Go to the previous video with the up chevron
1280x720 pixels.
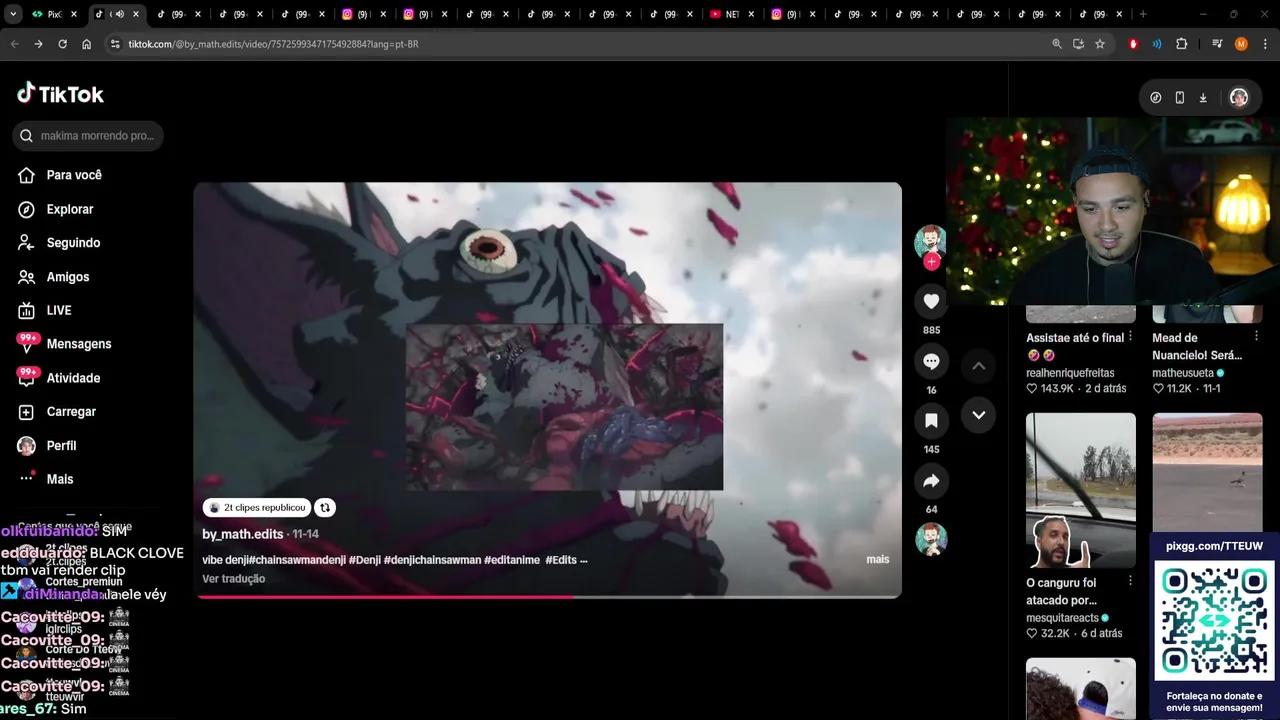(978, 366)
